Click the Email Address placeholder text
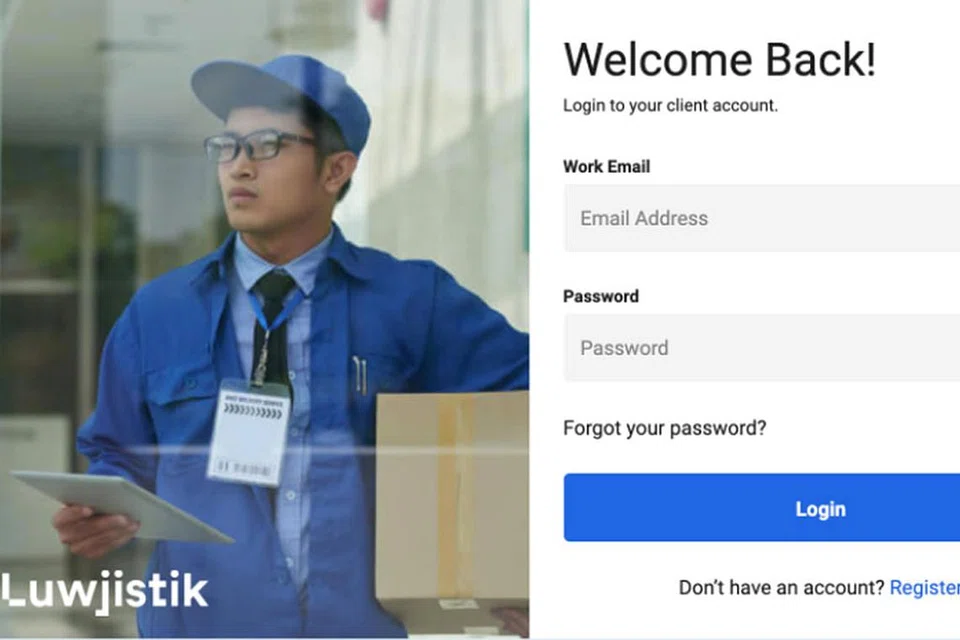Screen dimensions: 960x640 pyautogui.click(x=644, y=219)
